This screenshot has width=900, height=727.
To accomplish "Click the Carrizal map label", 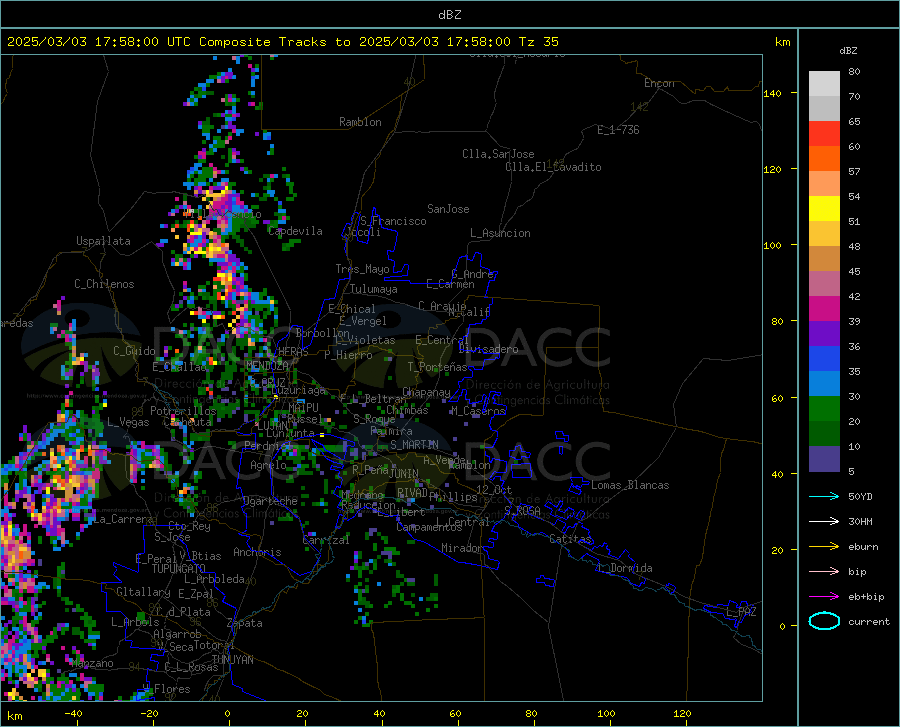I will [326, 540].
